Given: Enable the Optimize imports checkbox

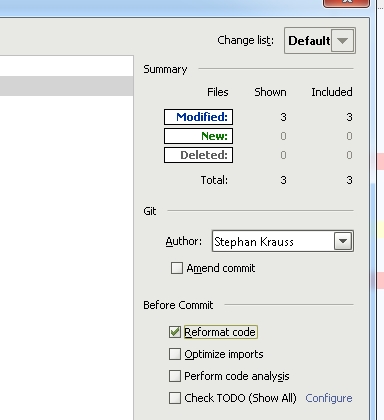Looking at the screenshot, I should (175, 354).
